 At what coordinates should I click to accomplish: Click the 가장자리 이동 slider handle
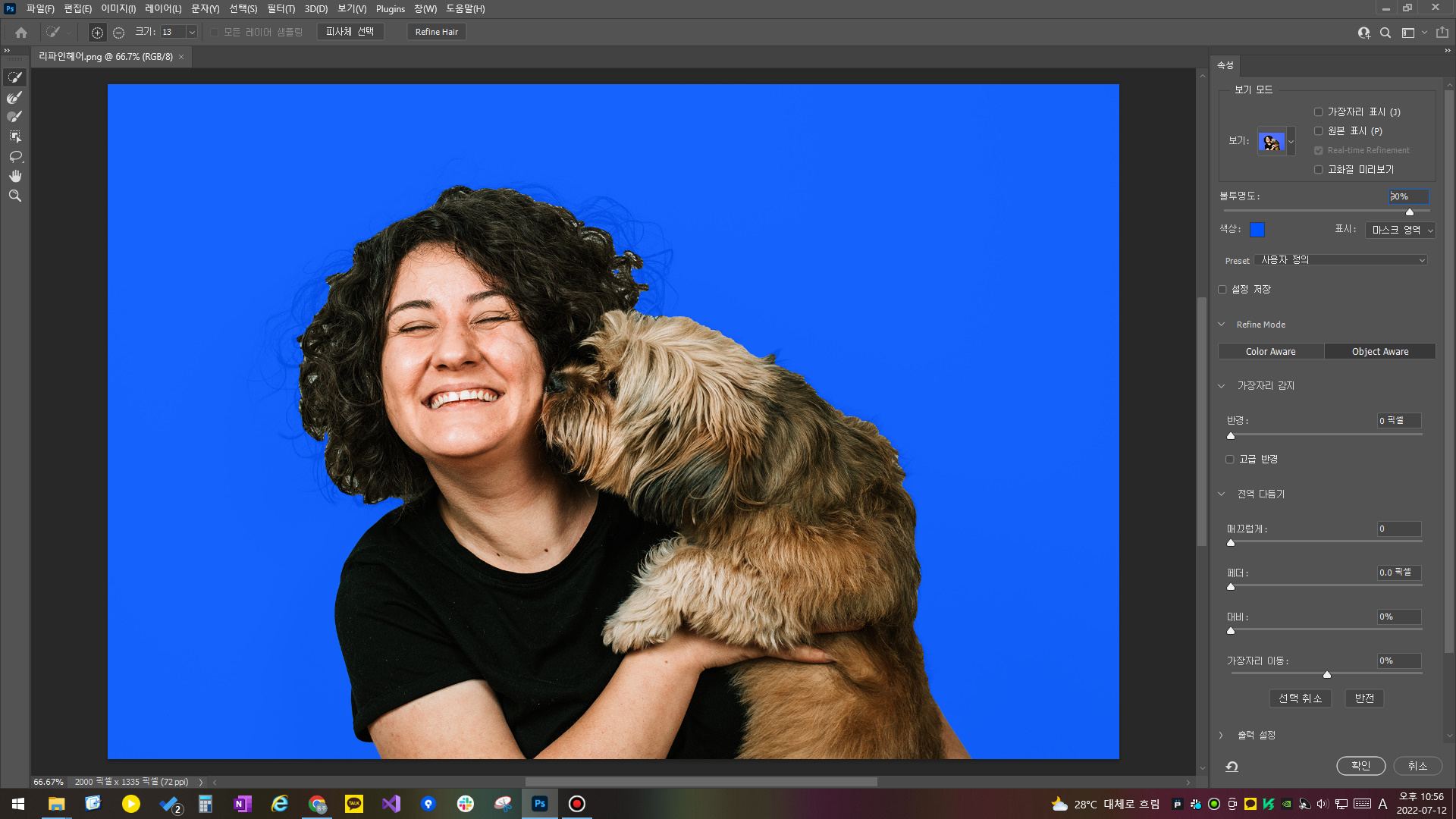coord(1327,675)
